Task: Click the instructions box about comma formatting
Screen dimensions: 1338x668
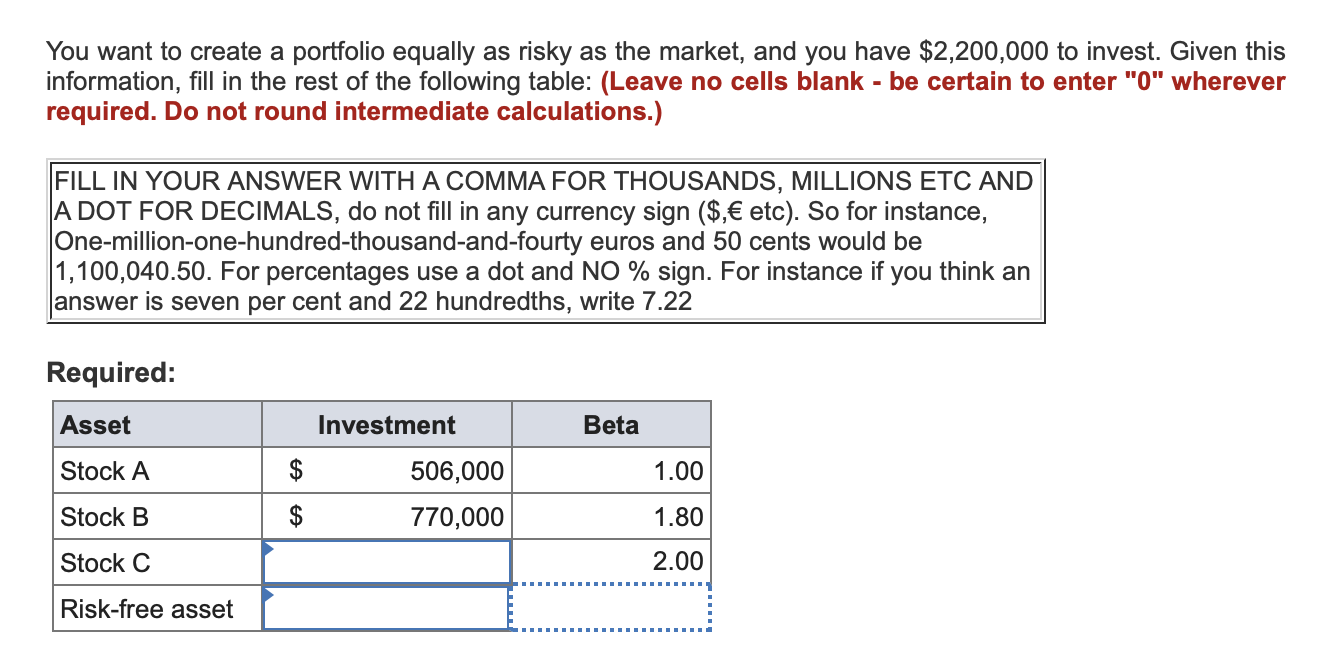Action: tap(547, 242)
